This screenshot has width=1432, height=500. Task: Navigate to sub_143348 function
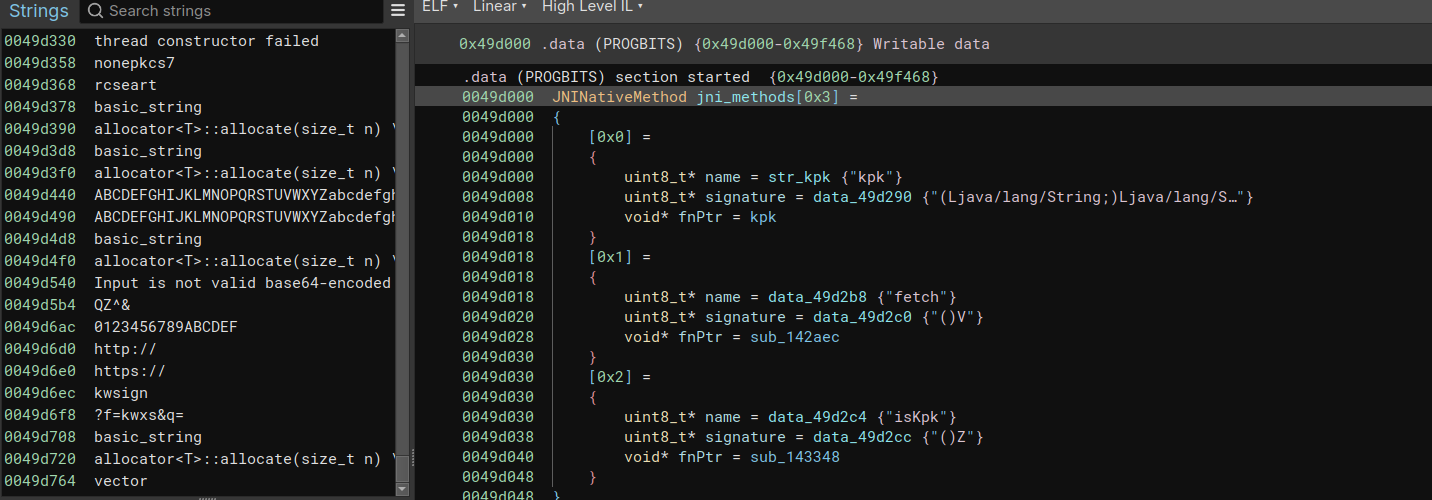tap(795, 457)
